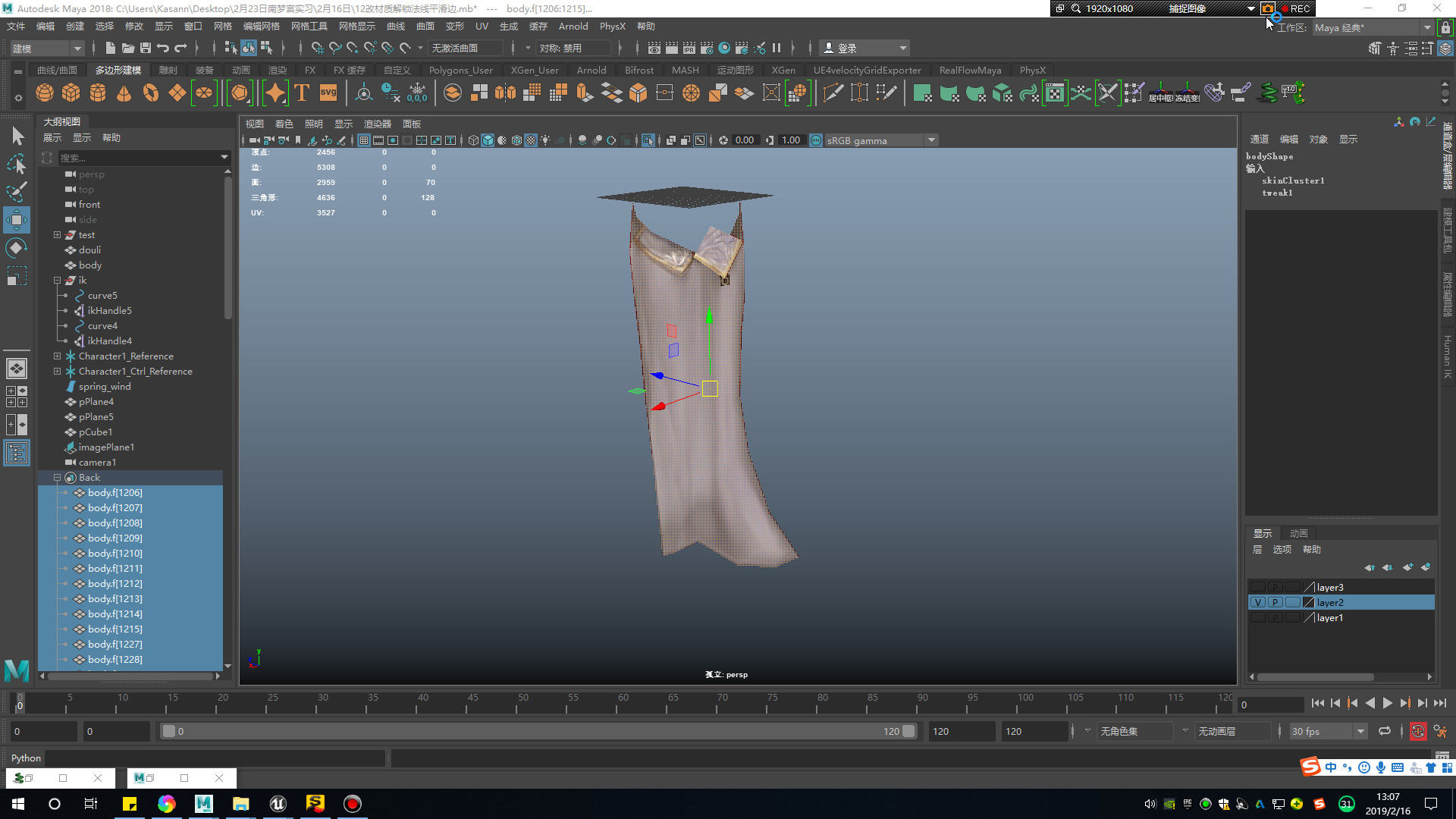The width and height of the screenshot is (1456, 819).
Task: Toggle visibility box of layer1
Action: tap(1258, 617)
